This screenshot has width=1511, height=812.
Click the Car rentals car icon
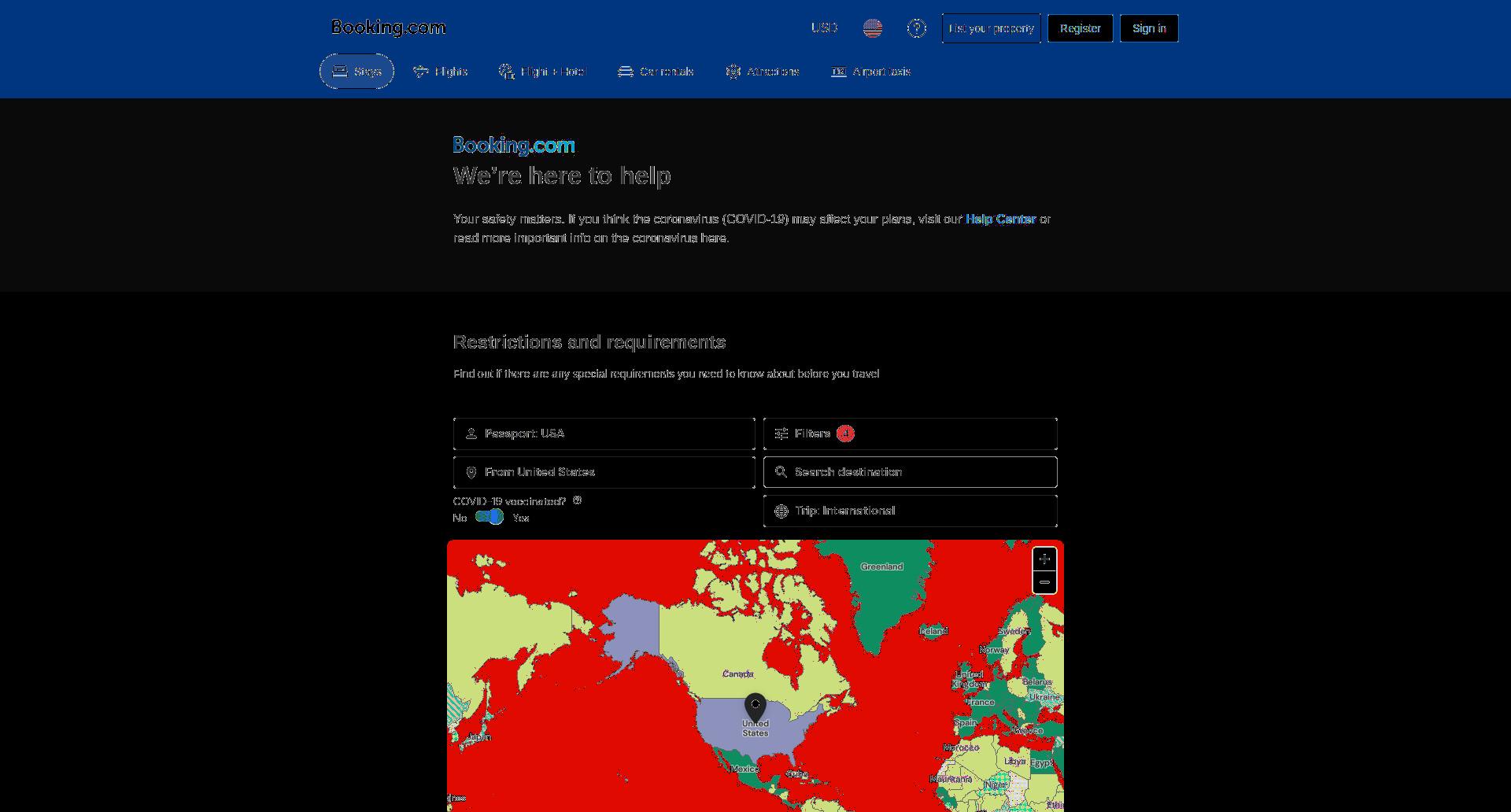point(626,72)
